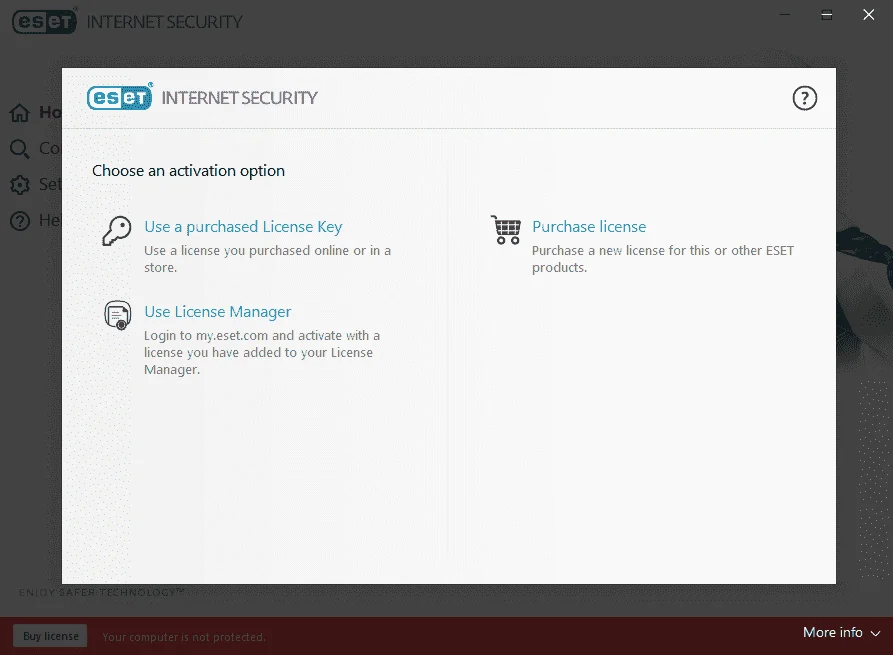The image size is (893, 655).
Task: Click 'Your computer is not protected.' status text
Action: 184,637
